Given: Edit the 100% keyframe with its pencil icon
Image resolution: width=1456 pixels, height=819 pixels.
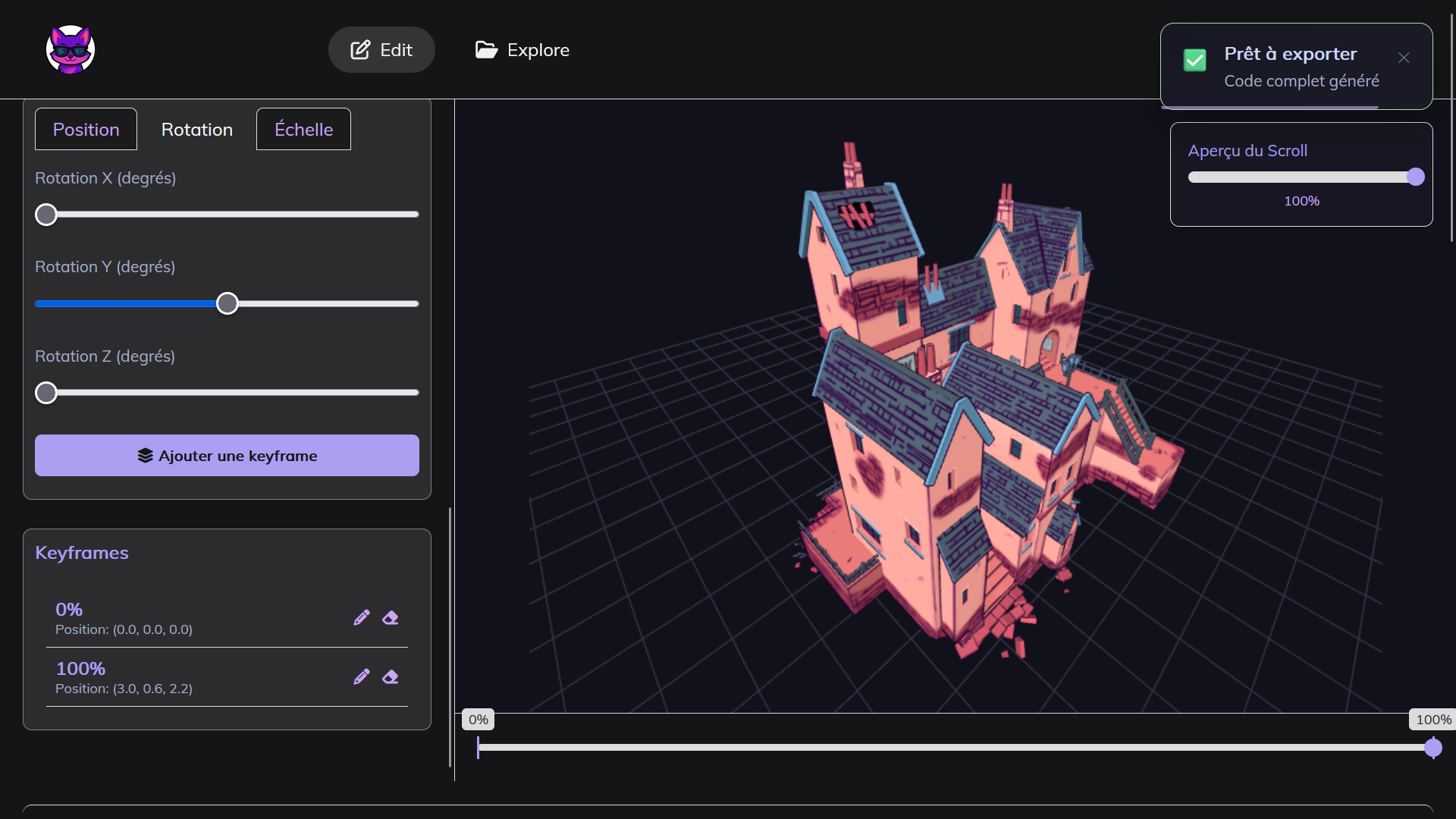Looking at the screenshot, I should pyautogui.click(x=362, y=676).
